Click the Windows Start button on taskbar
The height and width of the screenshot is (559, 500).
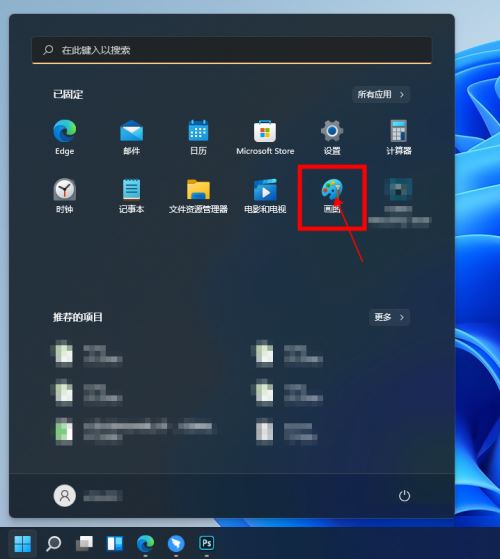coord(23,543)
